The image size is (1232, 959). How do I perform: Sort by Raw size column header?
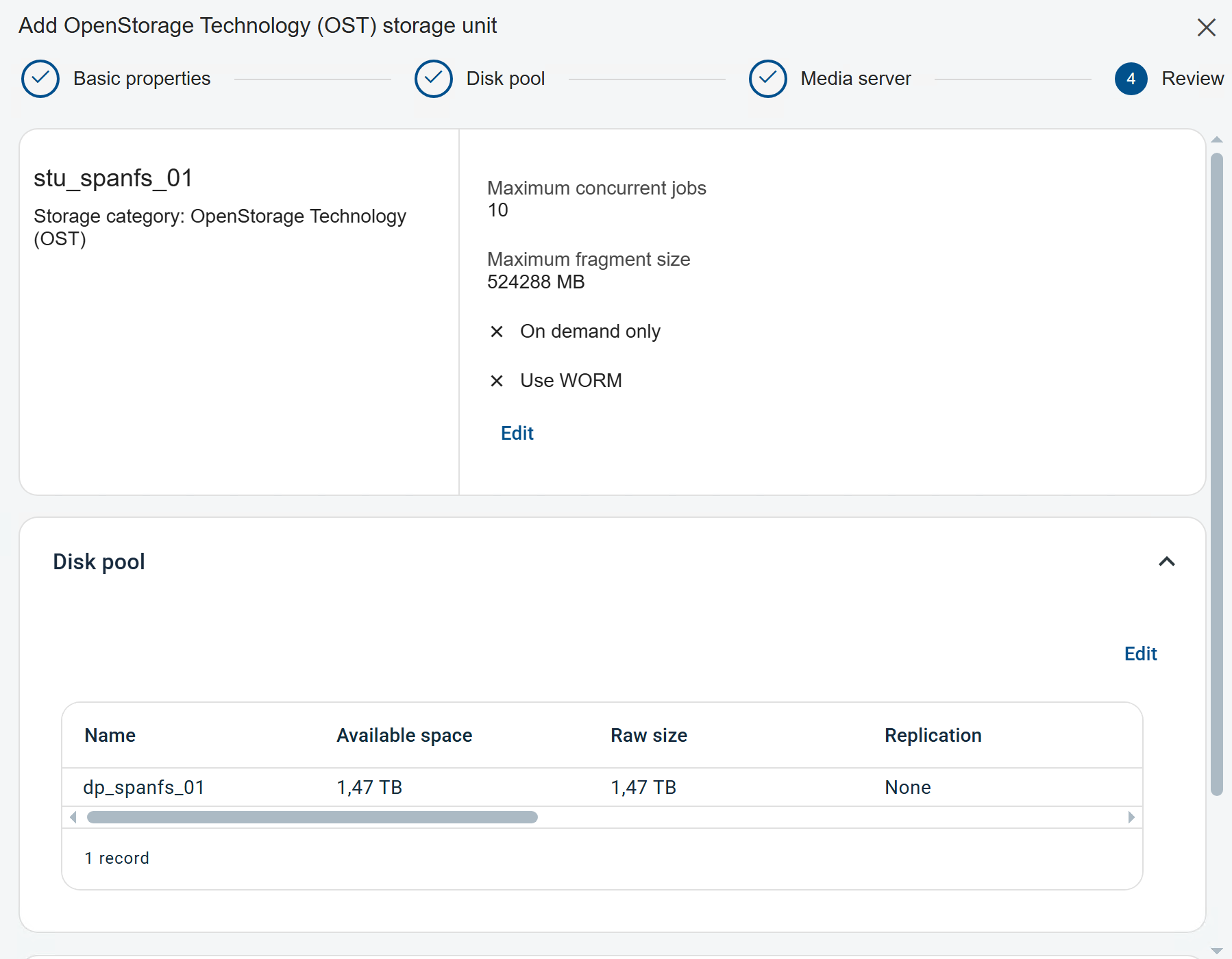point(648,735)
